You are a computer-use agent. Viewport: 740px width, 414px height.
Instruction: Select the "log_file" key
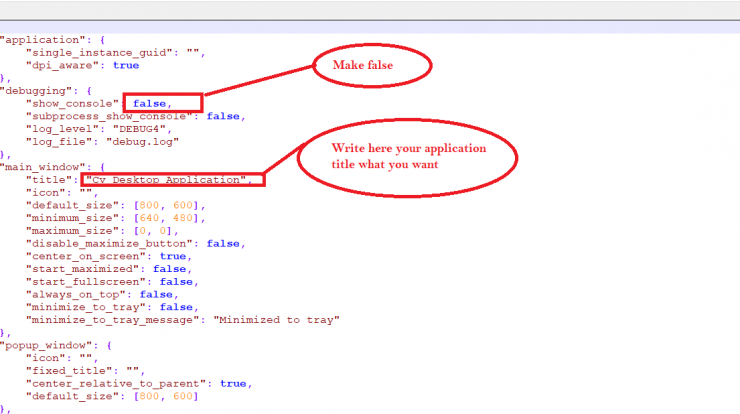point(59,142)
